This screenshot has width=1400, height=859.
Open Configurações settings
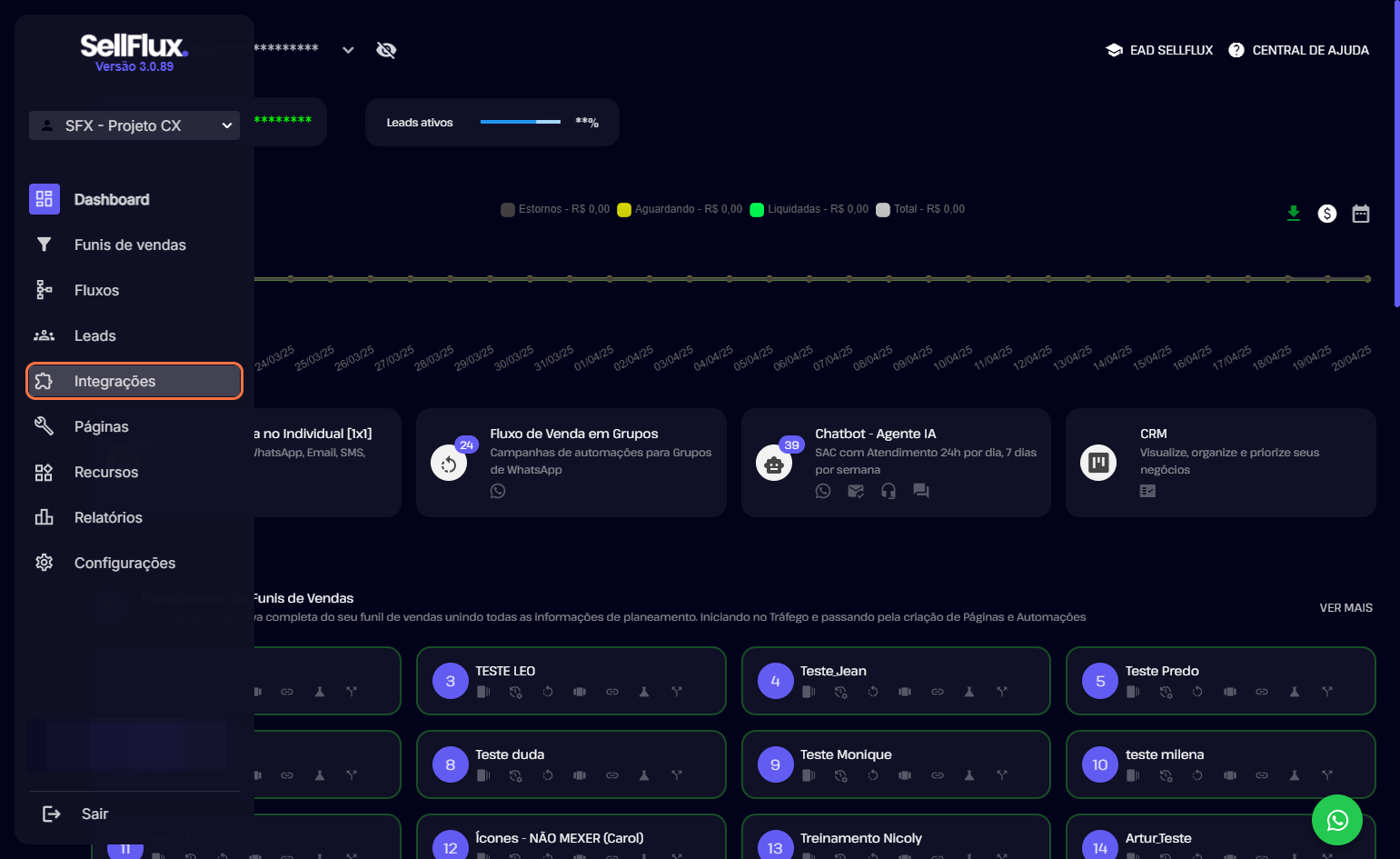134,563
